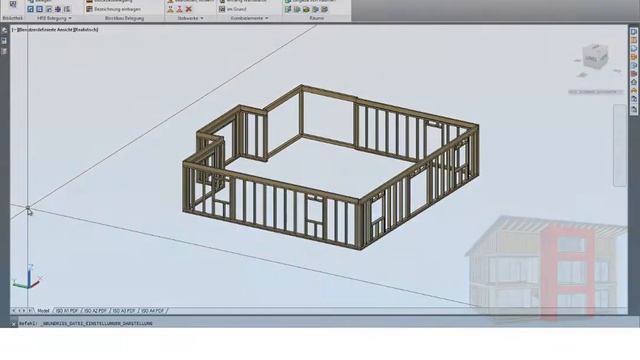The image size is (640, 360).
Task: Open the [-] viewport controls menu
Action: (14, 29)
